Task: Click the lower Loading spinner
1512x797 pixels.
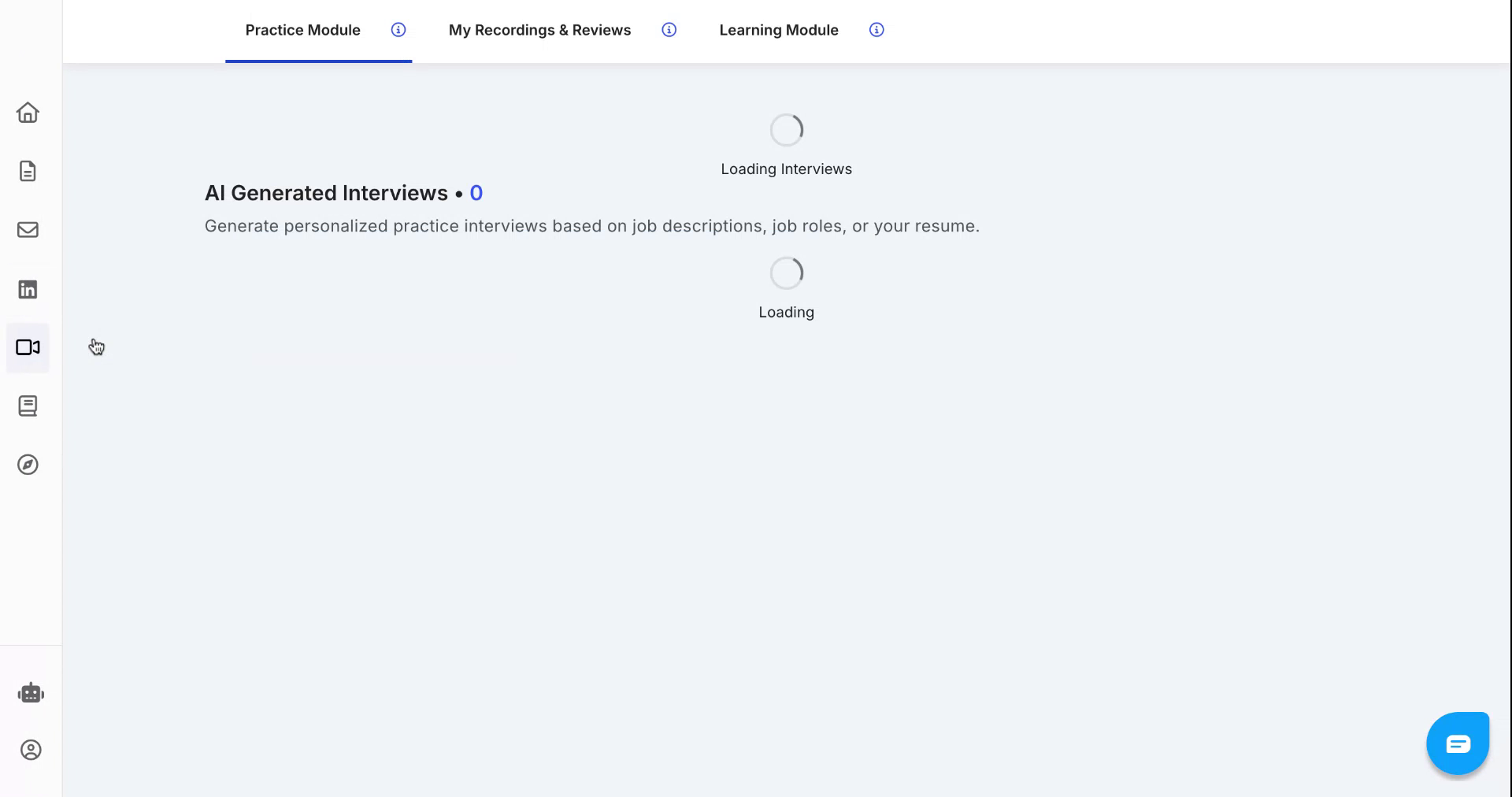Action: point(785,272)
